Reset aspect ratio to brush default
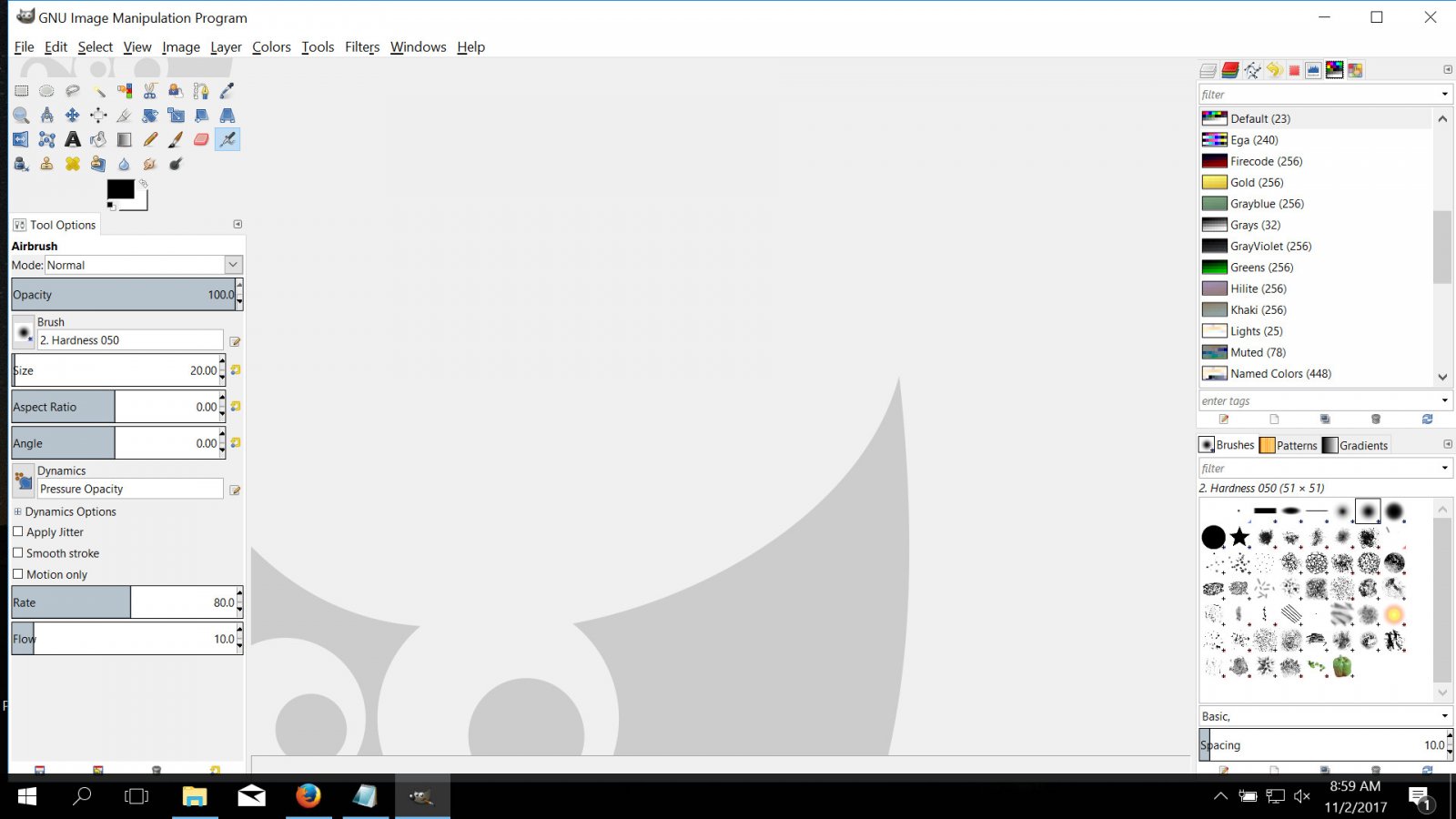This screenshot has width=1456, height=819. (236, 407)
